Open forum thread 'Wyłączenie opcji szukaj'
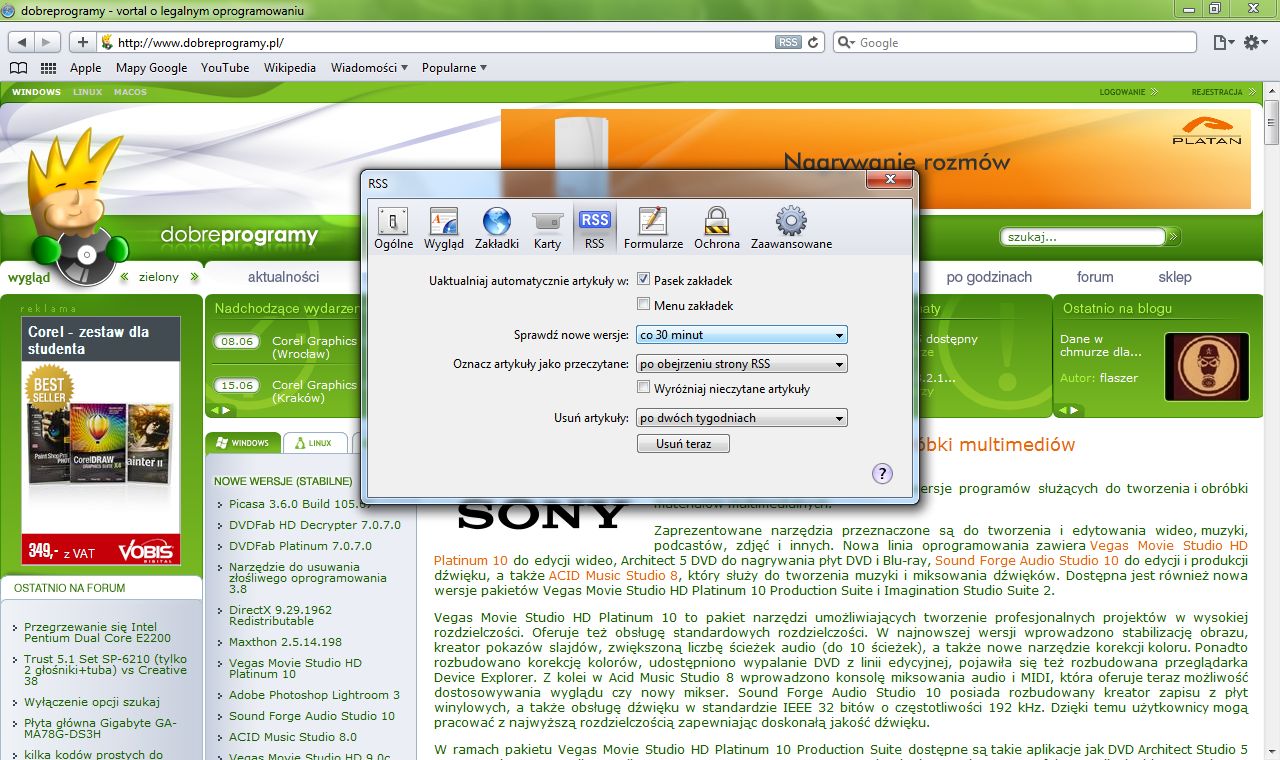Screen dimensions: 1280x760 pyautogui.click(x=92, y=702)
